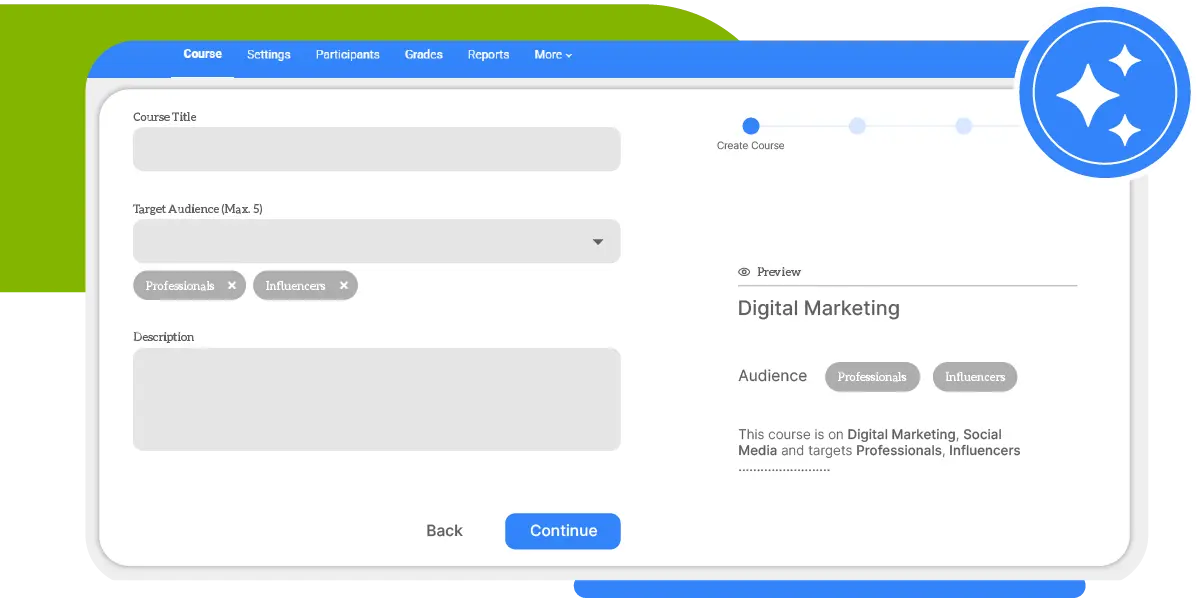
Task: Open the Settings tab
Action: click(269, 55)
